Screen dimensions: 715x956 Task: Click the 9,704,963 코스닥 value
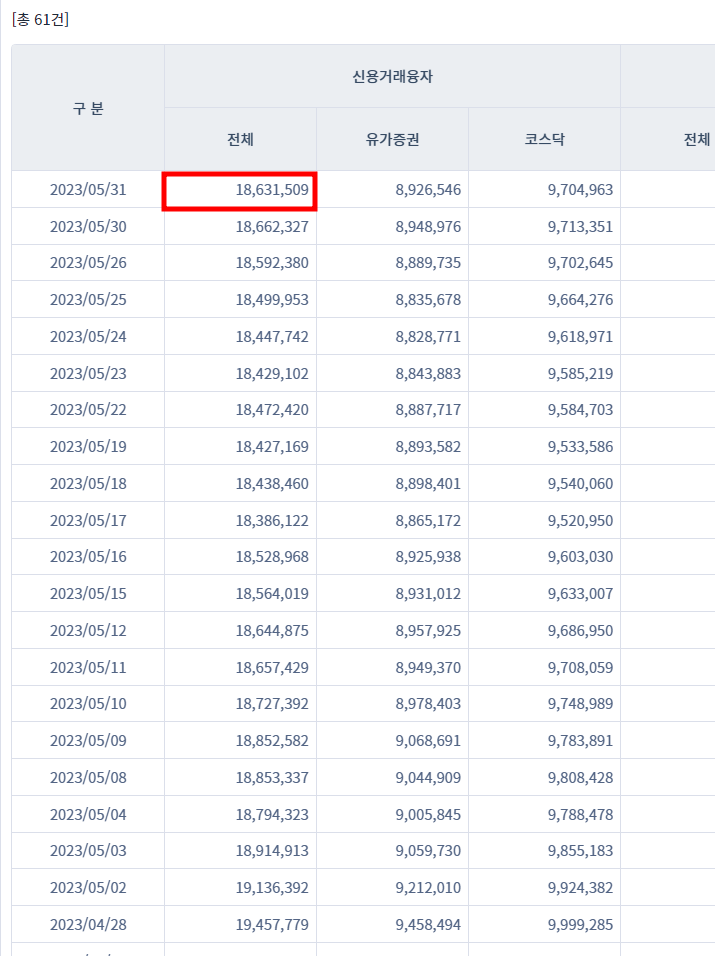coord(580,190)
